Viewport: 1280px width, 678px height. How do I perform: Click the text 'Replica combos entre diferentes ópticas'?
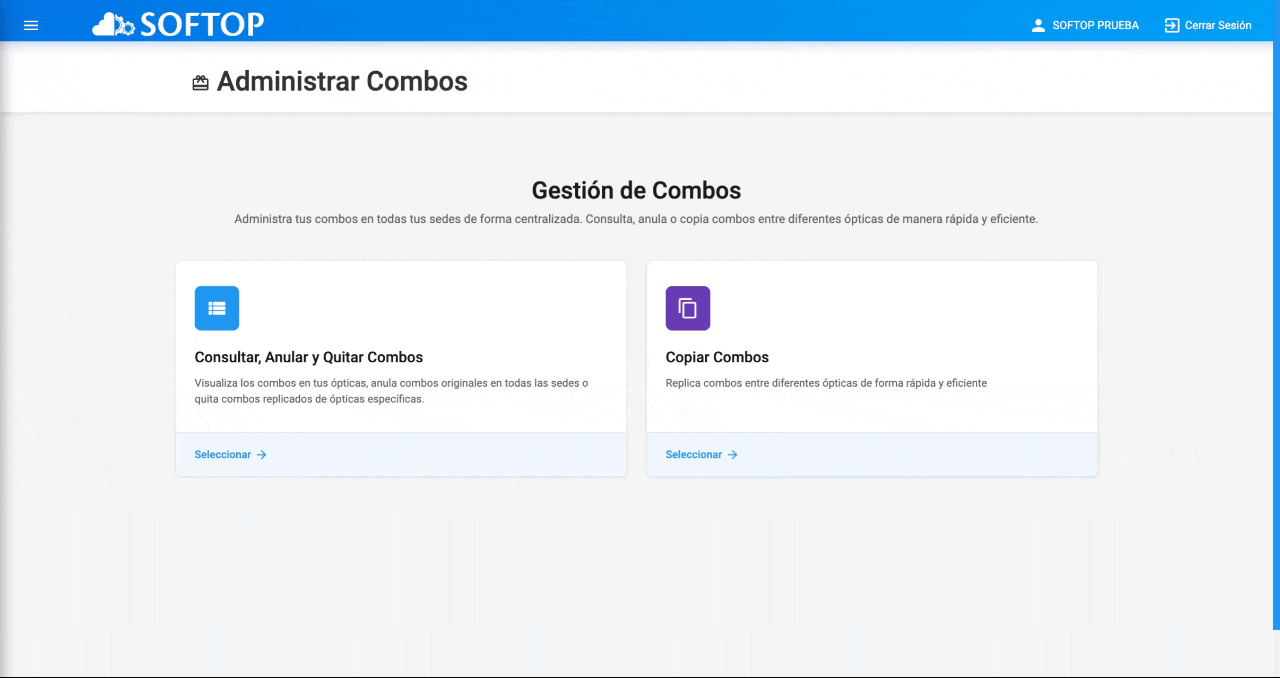coord(826,383)
